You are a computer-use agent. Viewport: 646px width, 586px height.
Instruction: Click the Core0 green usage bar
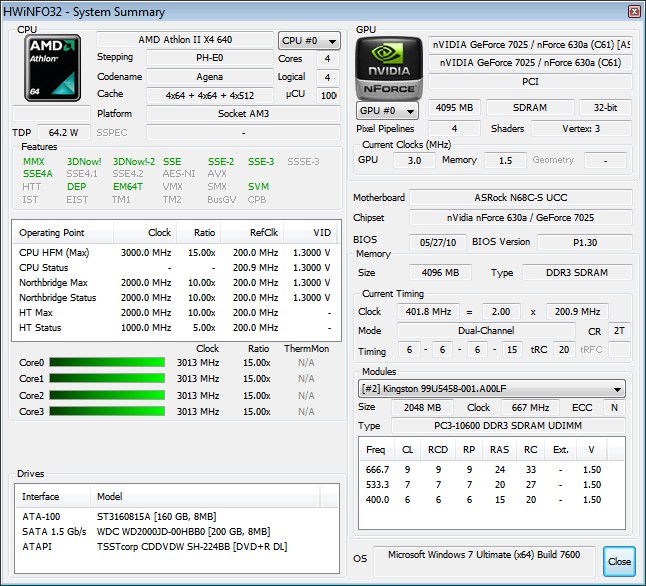click(107, 363)
